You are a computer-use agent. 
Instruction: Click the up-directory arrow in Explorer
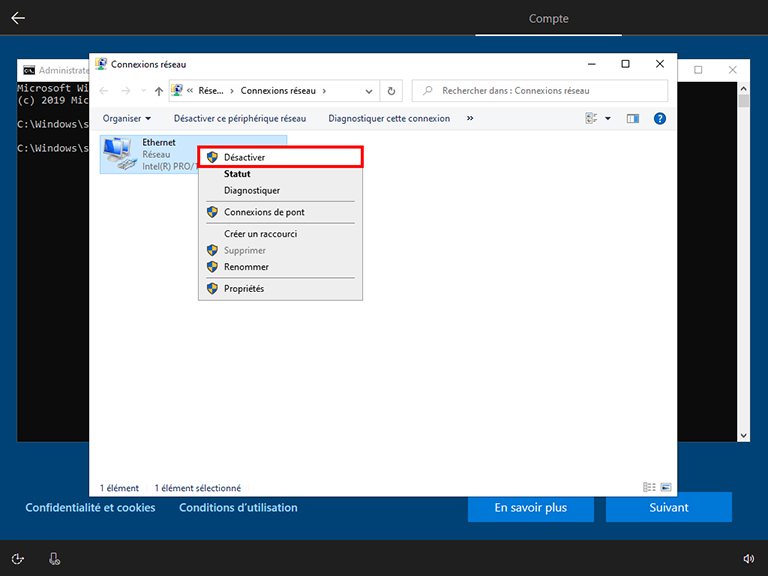point(158,91)
